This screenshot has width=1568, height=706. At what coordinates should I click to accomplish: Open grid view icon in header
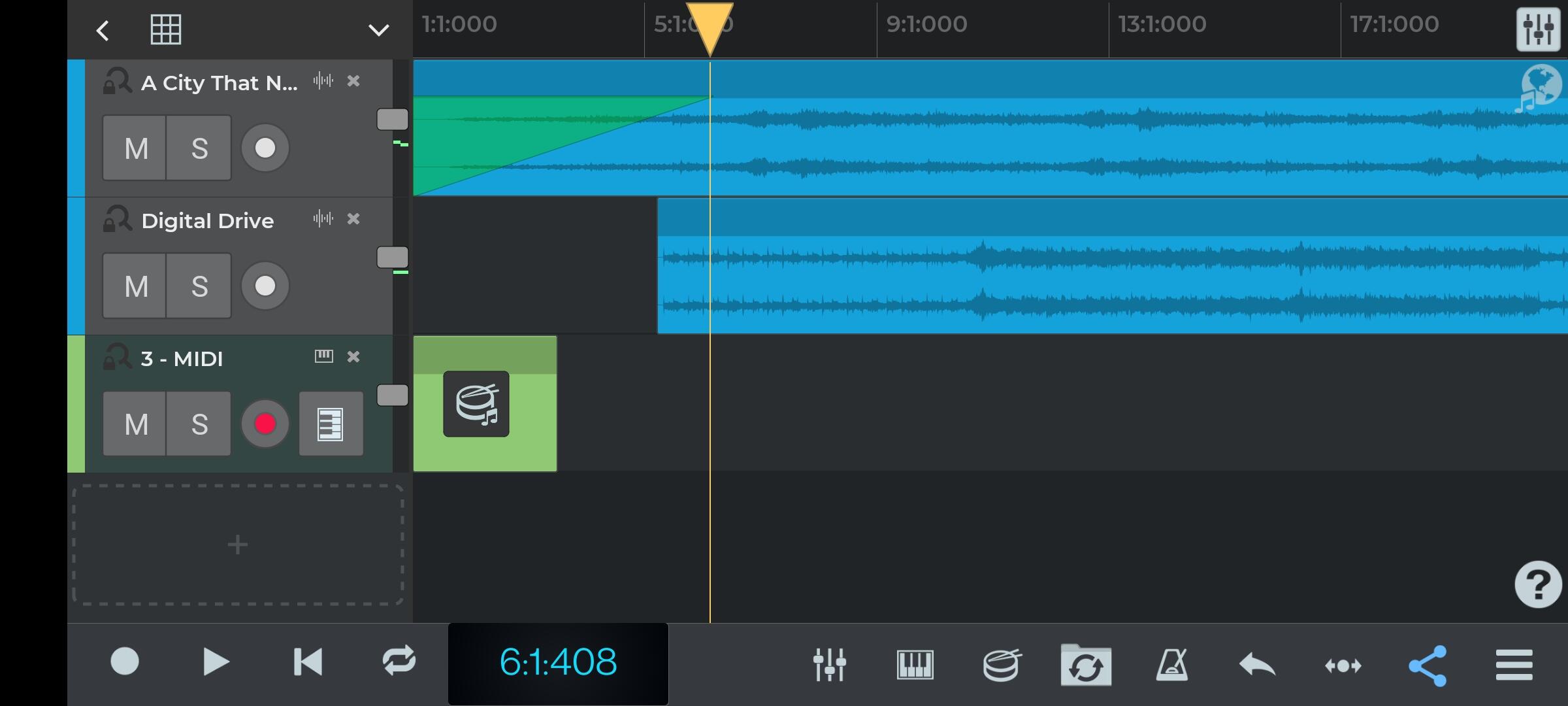tap(165, 29)
